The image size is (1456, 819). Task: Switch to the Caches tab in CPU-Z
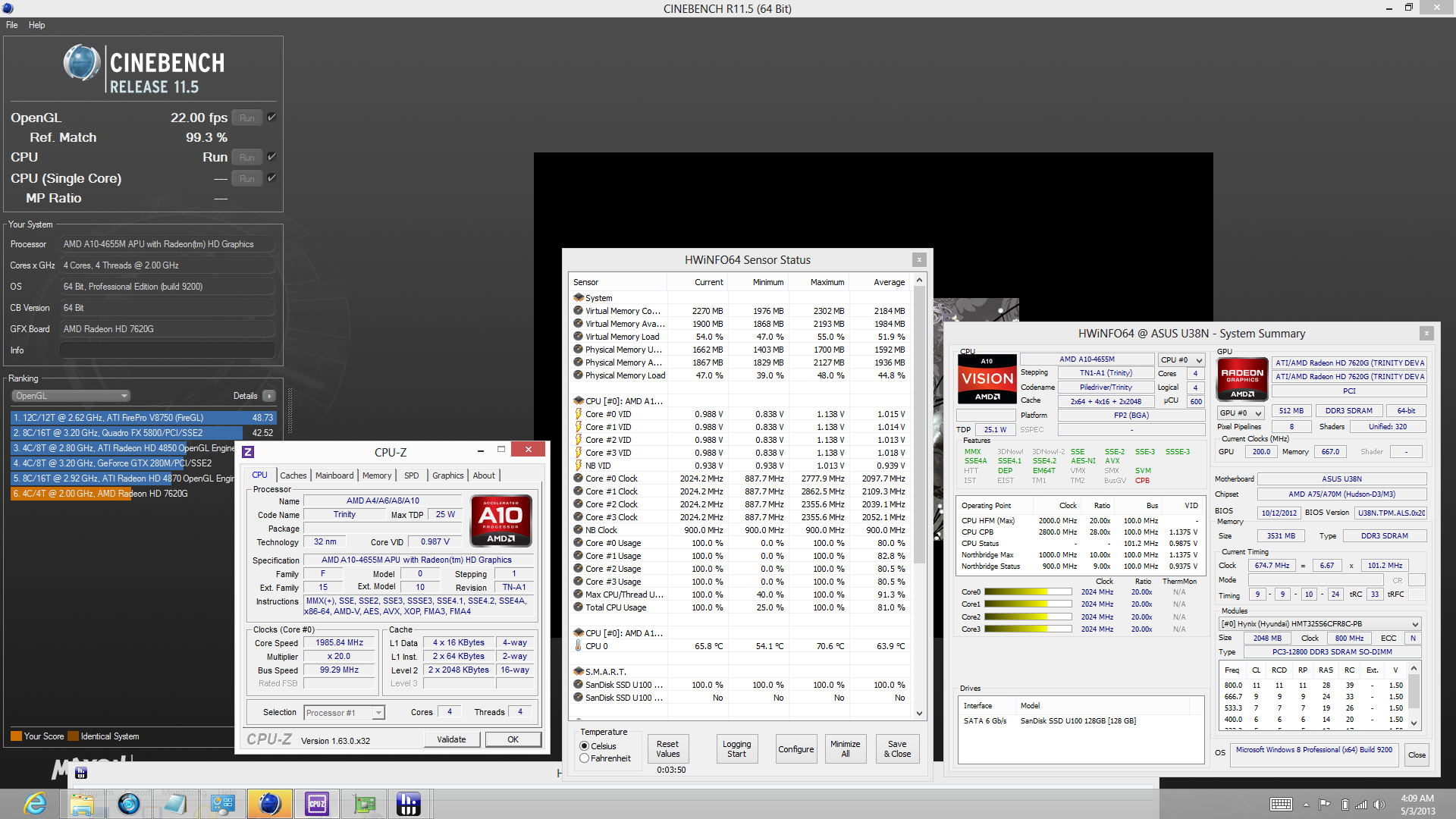click(293, 475)
